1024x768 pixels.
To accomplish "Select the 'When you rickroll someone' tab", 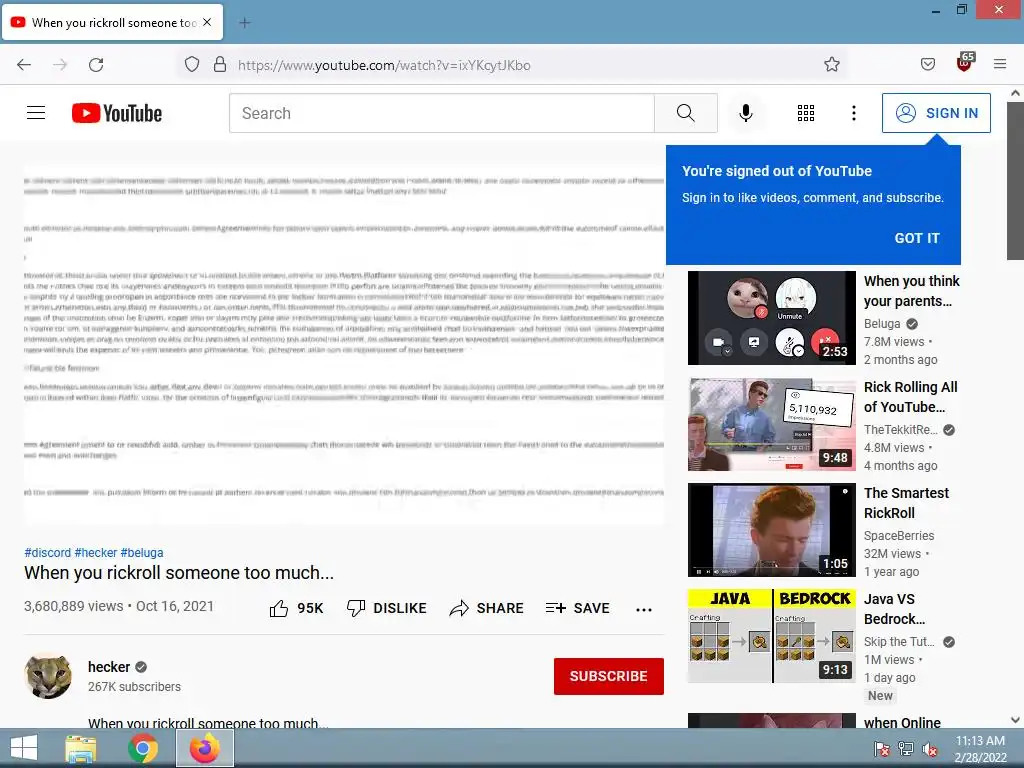I will pyautogui.click(x=112, y=22).
